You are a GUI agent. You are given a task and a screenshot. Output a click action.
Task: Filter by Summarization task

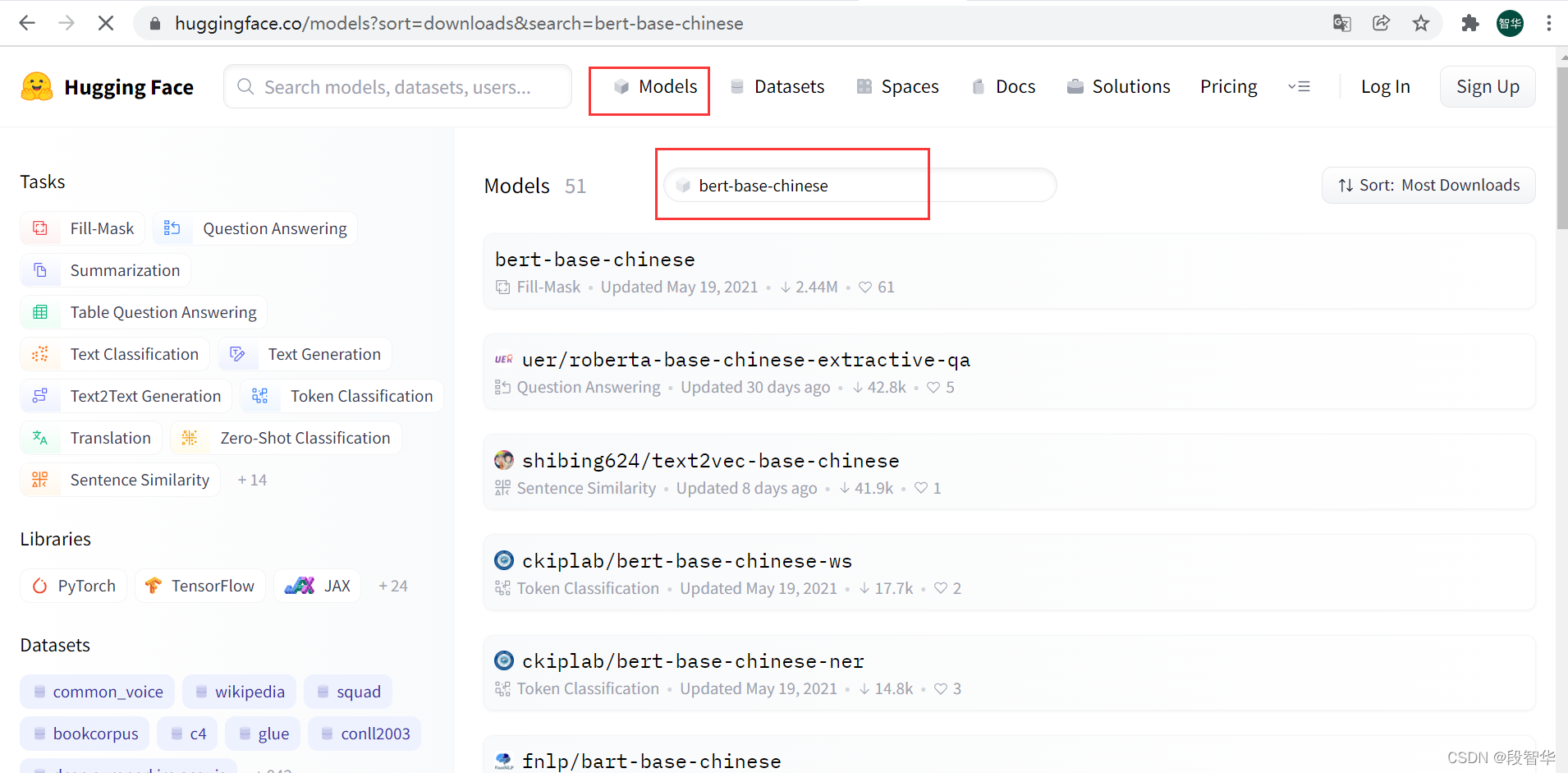click(105, 270)
